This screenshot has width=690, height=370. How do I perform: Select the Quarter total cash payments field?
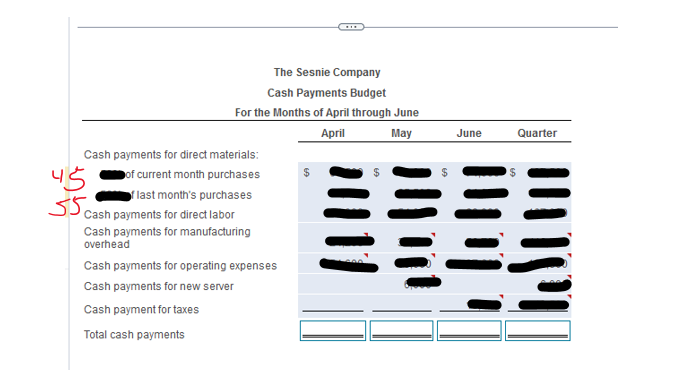[538, 330]
